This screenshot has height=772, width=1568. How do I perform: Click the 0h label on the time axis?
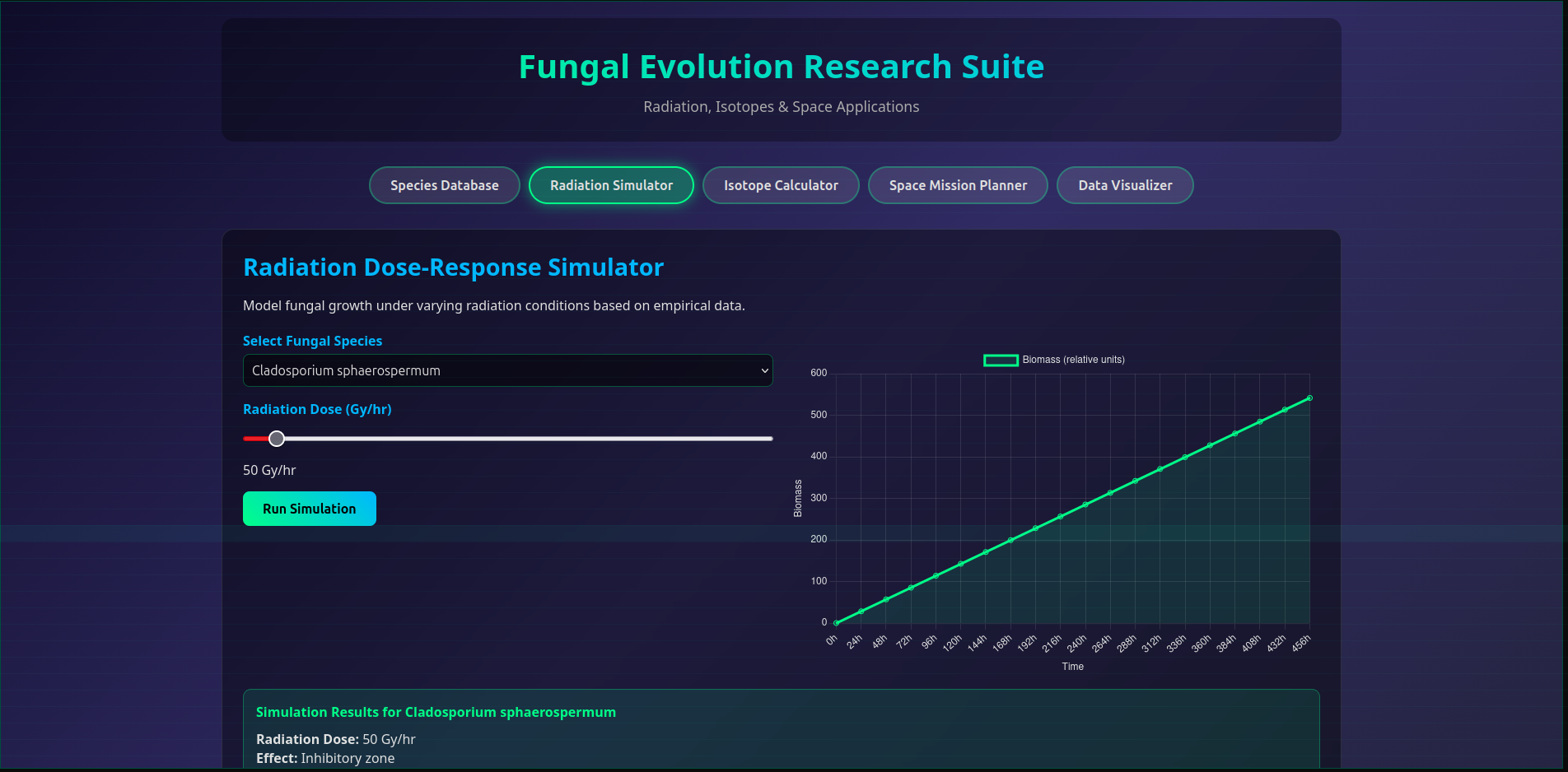coord(832,639)
